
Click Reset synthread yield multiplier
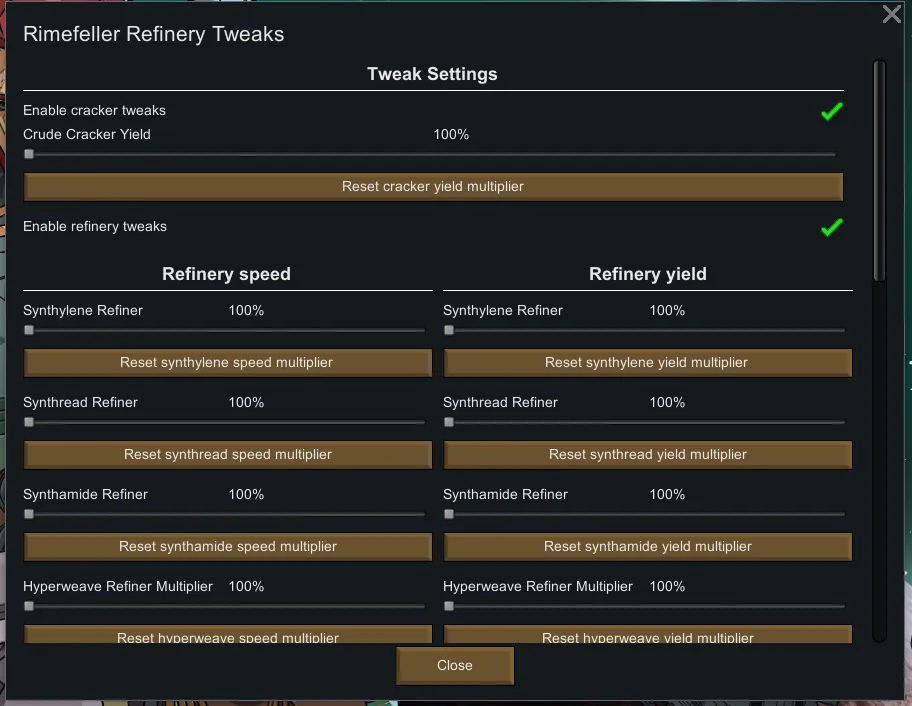tap(647, 455)
